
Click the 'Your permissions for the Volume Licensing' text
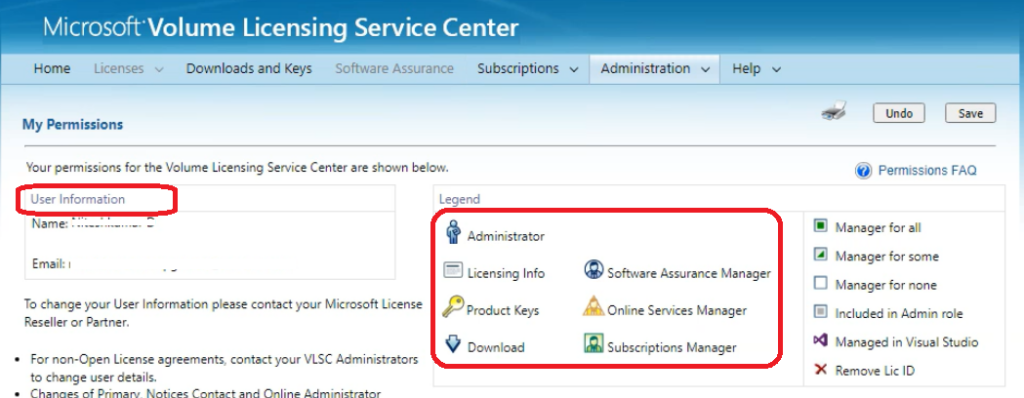(x=238, y=167)
